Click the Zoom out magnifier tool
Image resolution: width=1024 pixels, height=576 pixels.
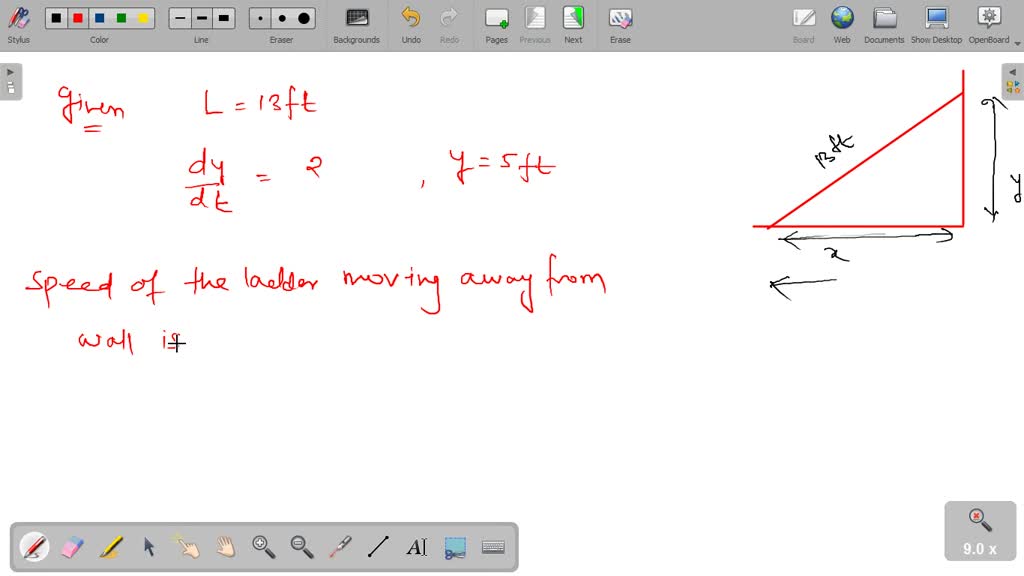coord(302,547)
